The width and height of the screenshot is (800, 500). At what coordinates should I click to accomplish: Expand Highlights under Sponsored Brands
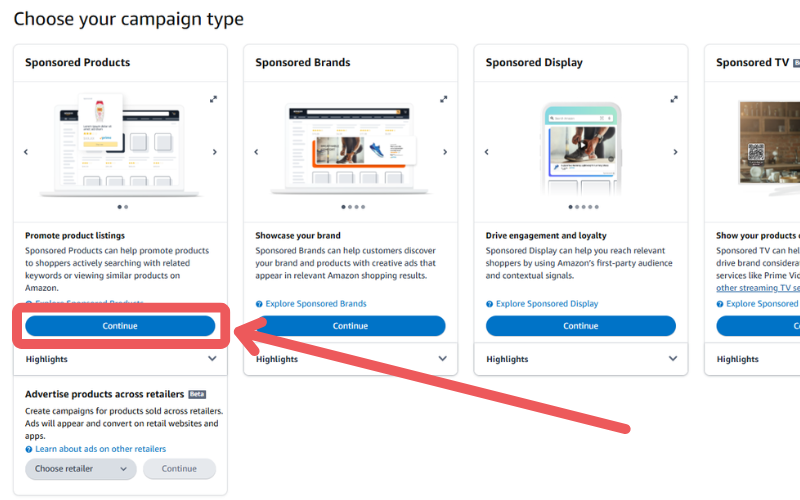(351, 359)
